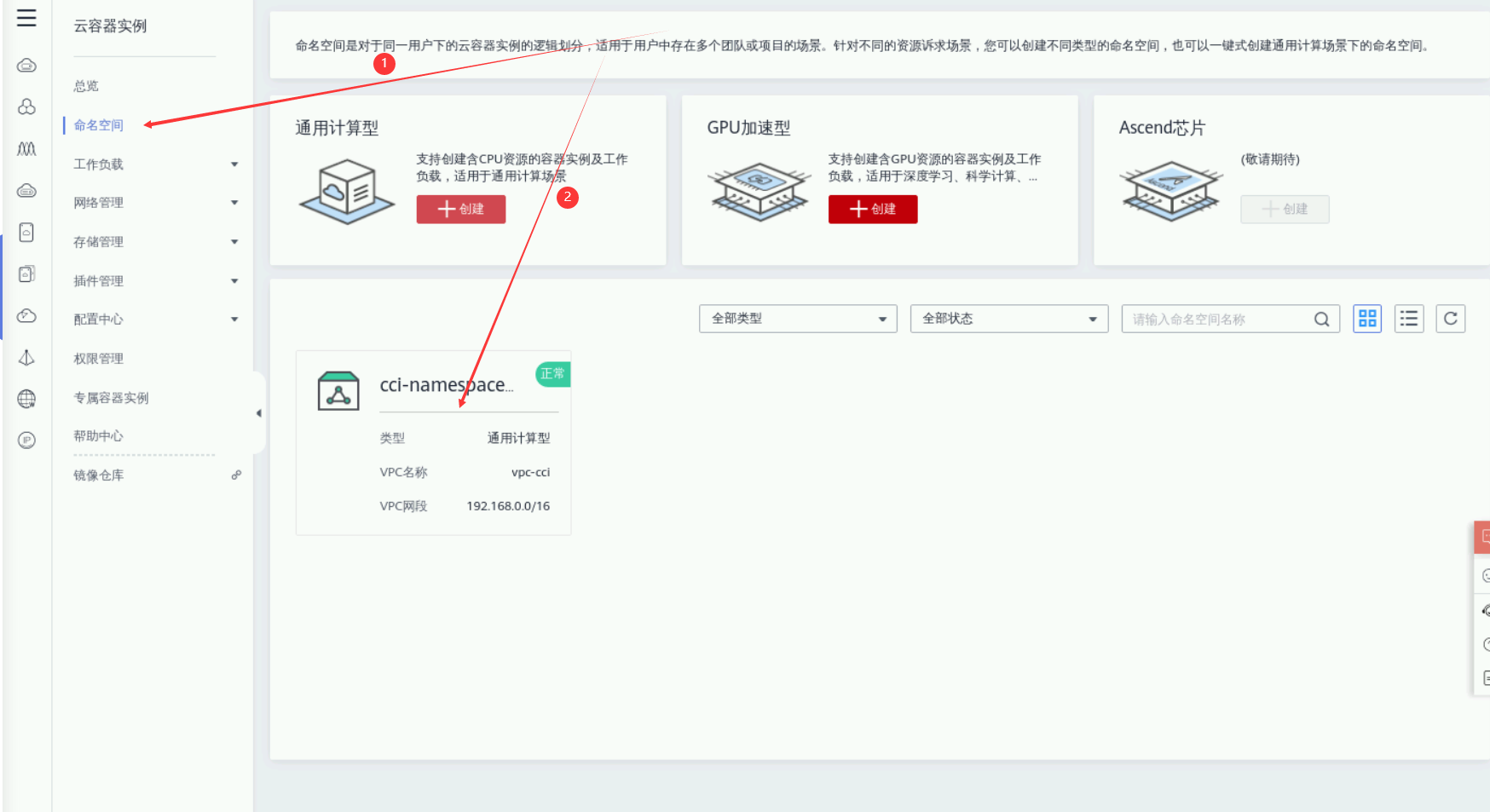Open 镜像仓库 in the sidebar
Screen dimensions: 1490x812
99,475
